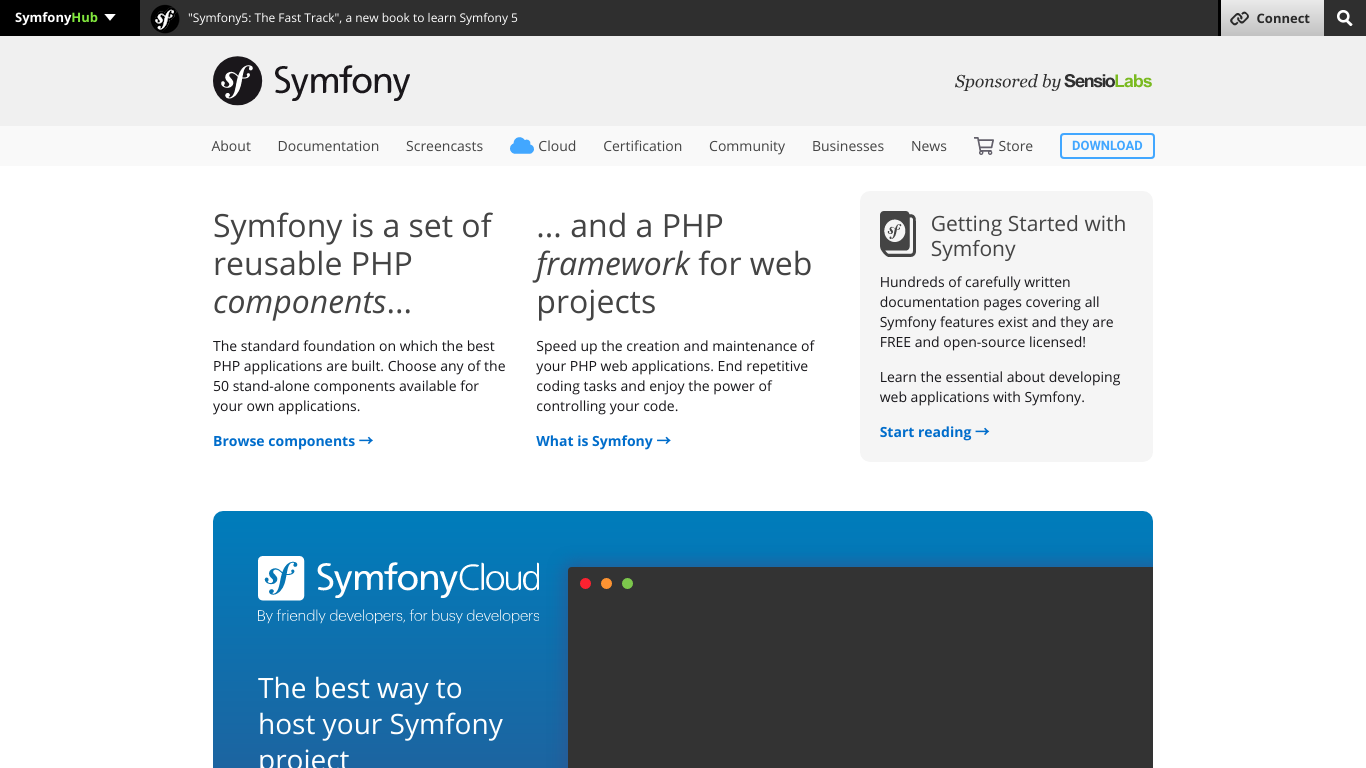The height and width of the screenshot is (768, 1366).
Task: Click the paragraph starting 'The standard foundation'
Action: click(x=360, y=376)
